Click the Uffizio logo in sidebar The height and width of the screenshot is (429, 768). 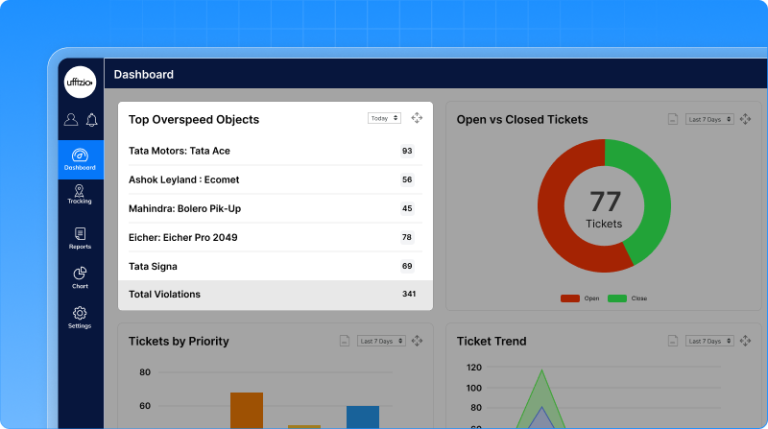pos(80,83)
